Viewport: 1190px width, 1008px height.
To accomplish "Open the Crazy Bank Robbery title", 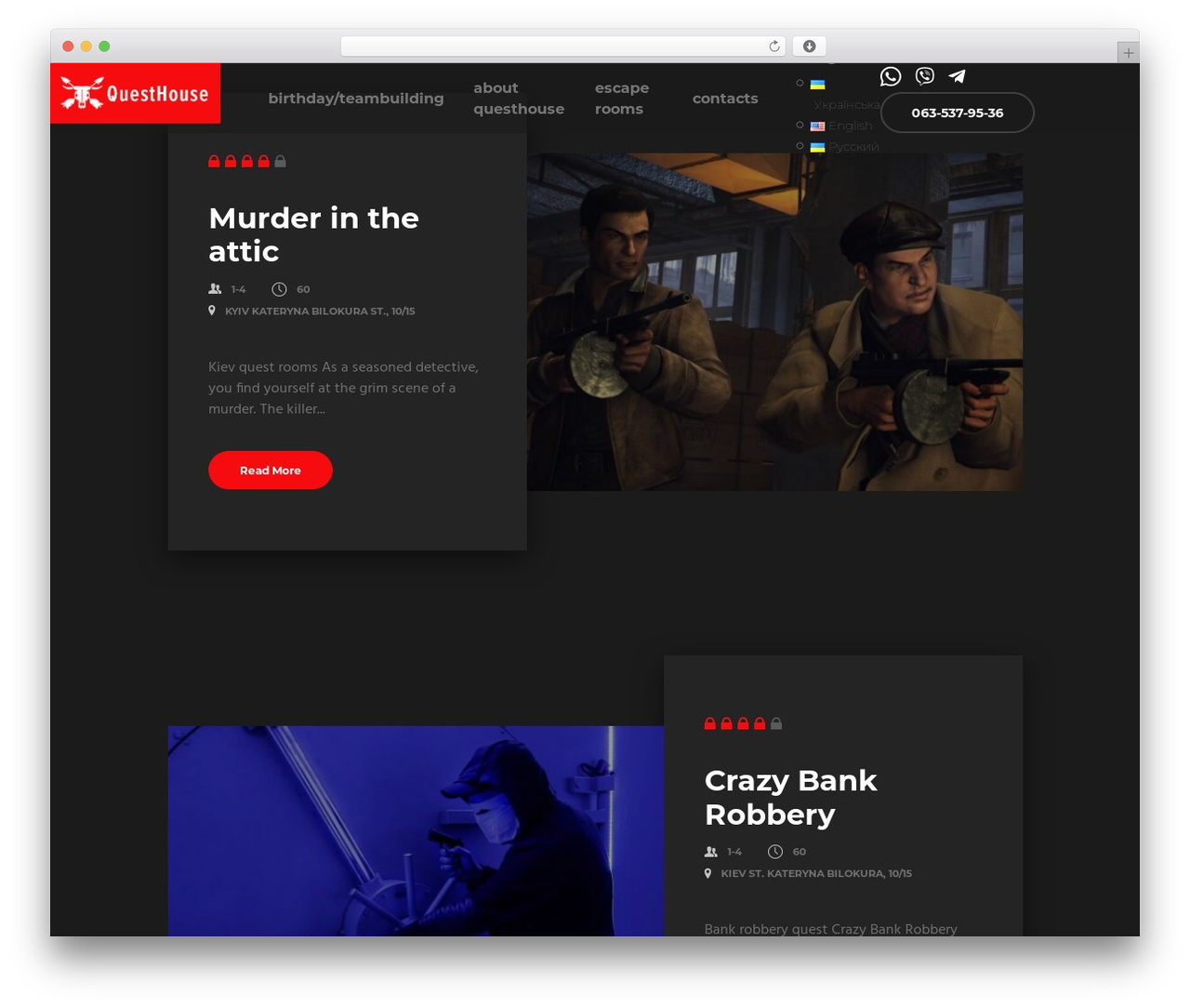I will point(791,797).
